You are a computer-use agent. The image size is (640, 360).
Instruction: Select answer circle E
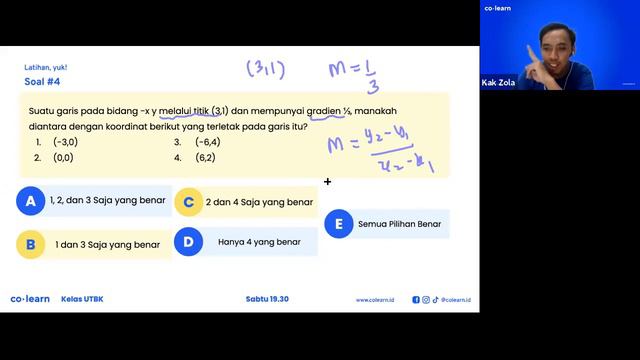339,224
